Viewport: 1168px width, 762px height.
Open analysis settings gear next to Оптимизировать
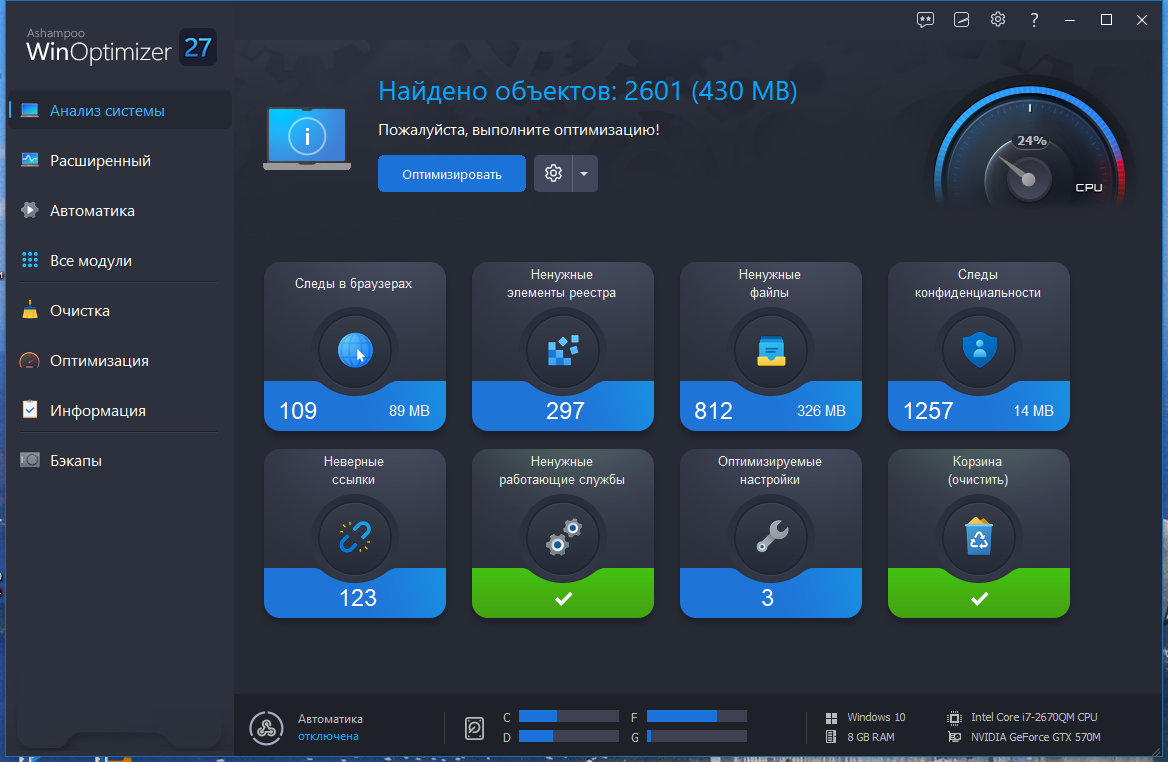click(x=553, y=174)
